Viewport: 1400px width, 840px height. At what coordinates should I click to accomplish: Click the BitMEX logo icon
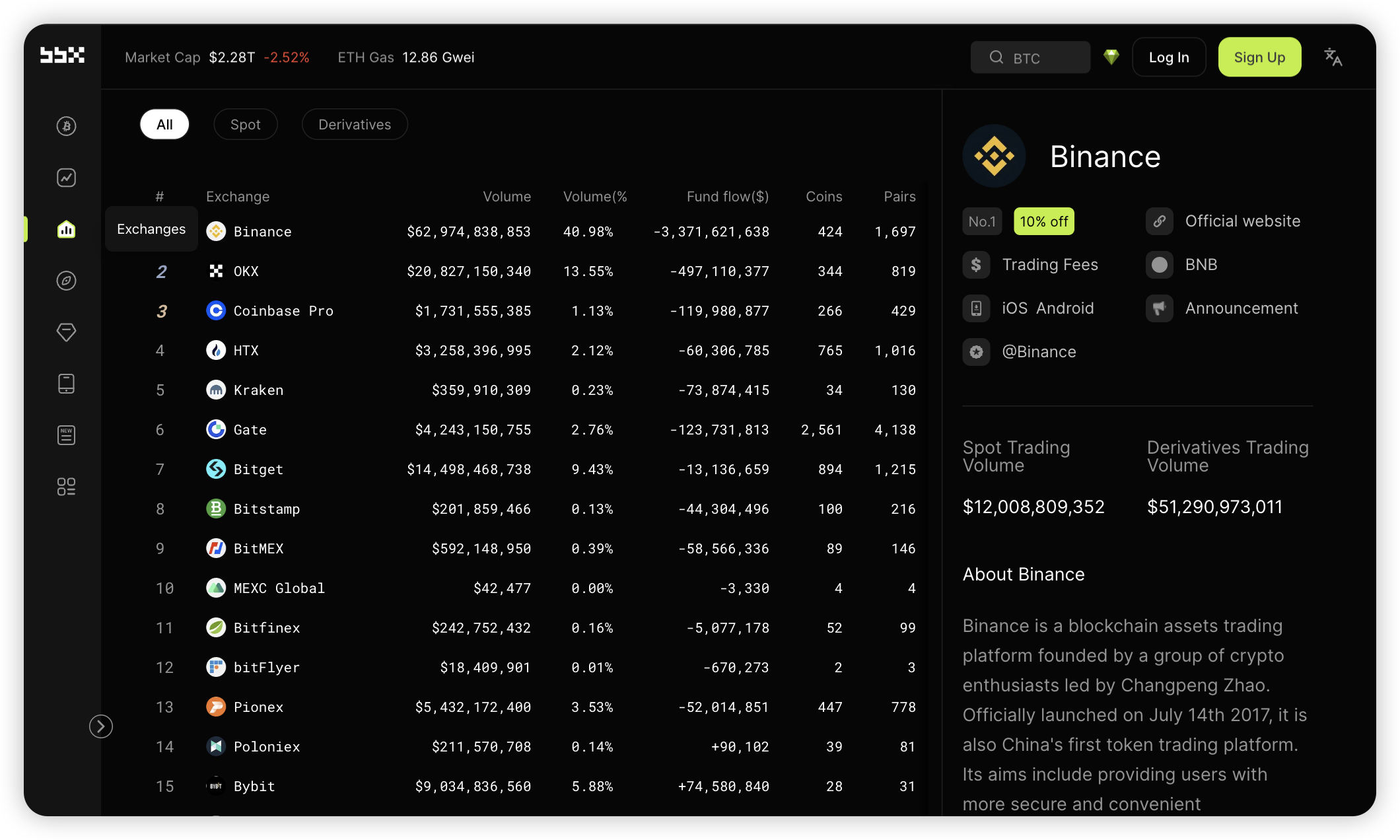click(x=216, y=549)
